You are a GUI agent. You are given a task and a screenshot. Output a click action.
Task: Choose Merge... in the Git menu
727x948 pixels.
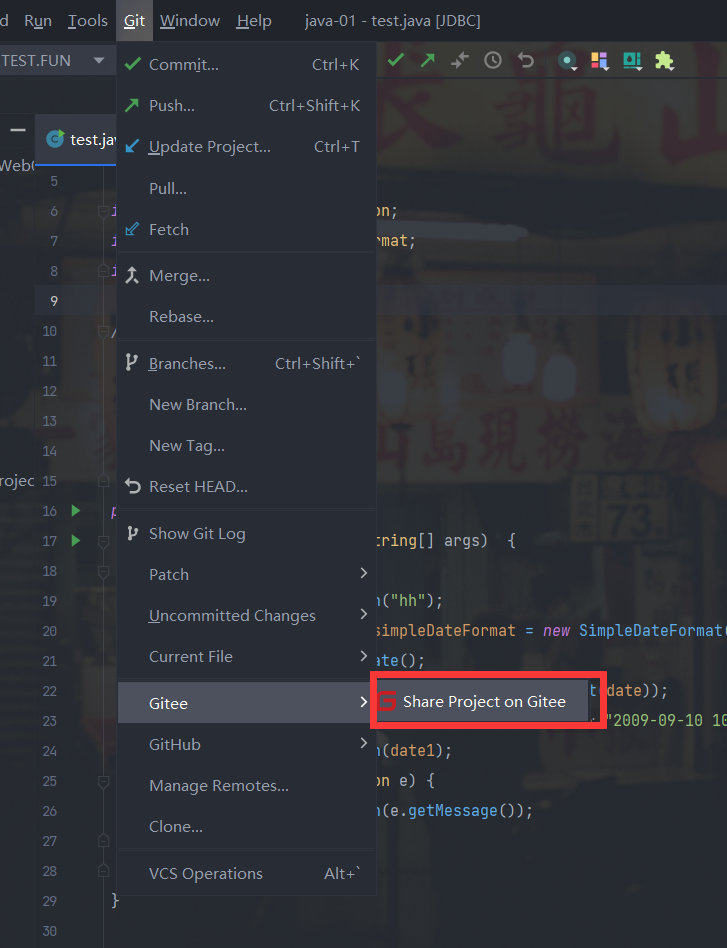(247, 276)
